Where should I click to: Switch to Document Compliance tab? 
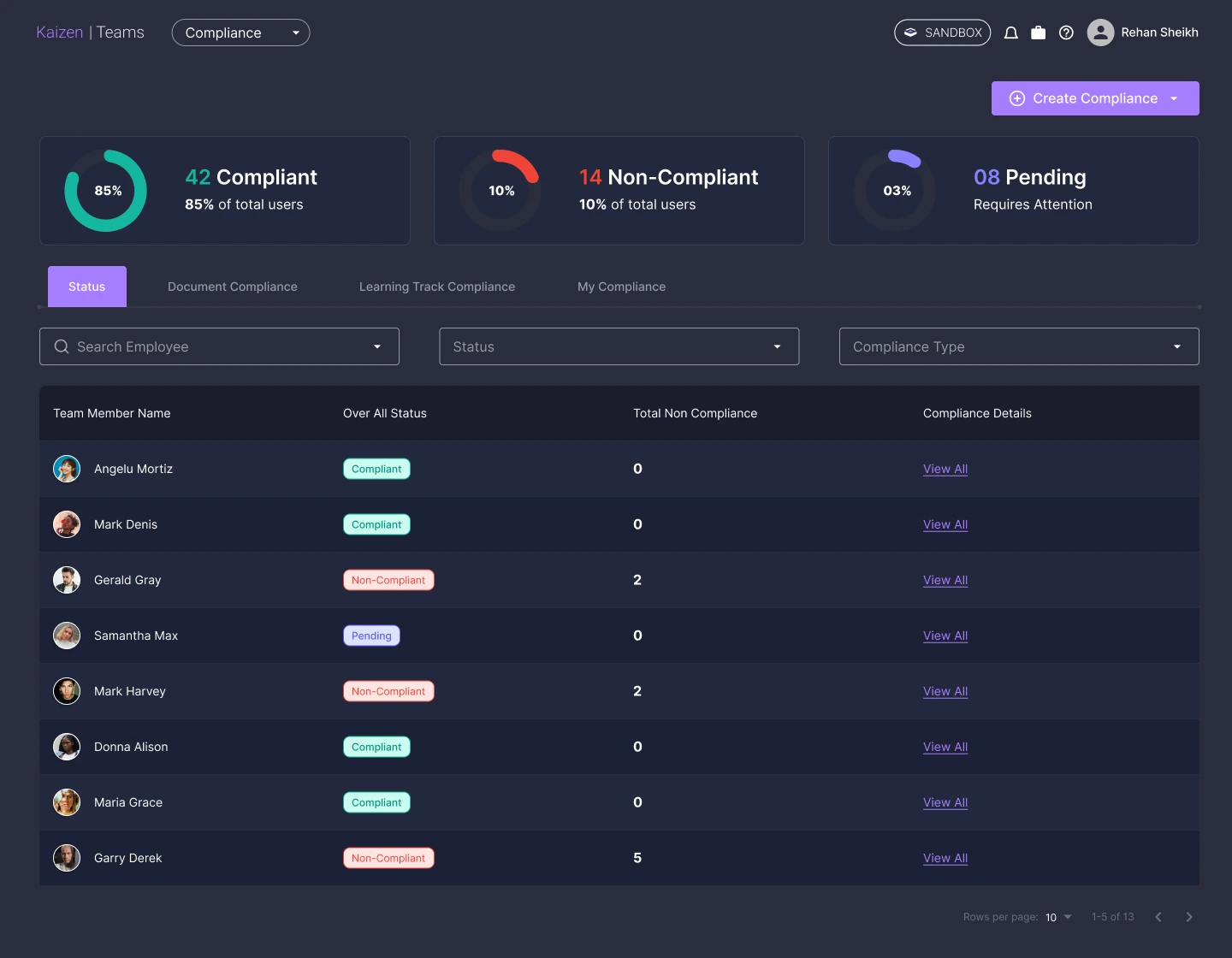[233, 287]
